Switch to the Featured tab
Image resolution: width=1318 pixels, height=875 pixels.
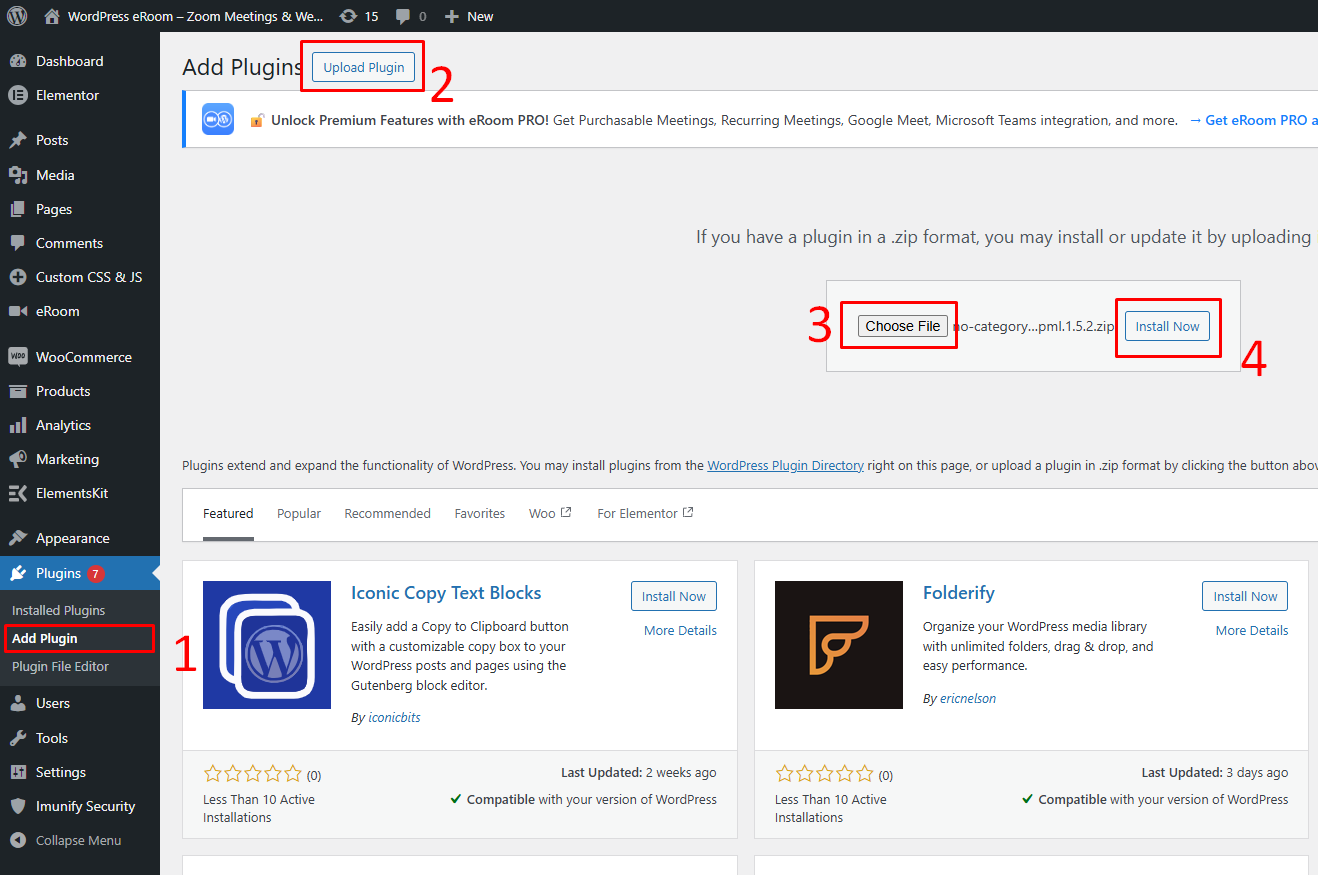(228, 513)
